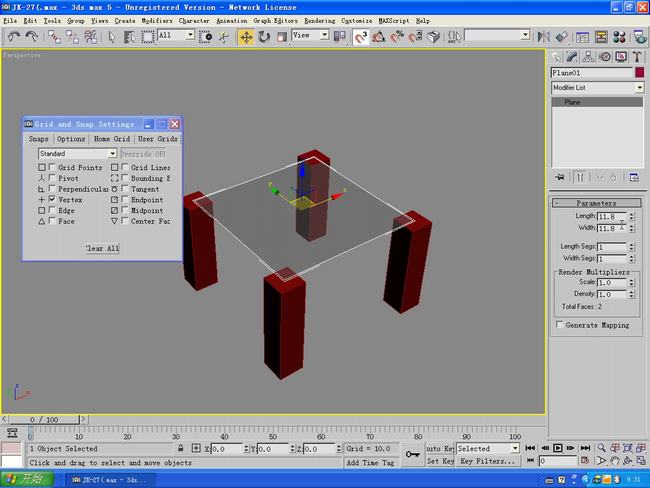This screenshot has height=488, width=650.
Task: Enable Endpoint snap checkbox
Action: pos(125,199)
